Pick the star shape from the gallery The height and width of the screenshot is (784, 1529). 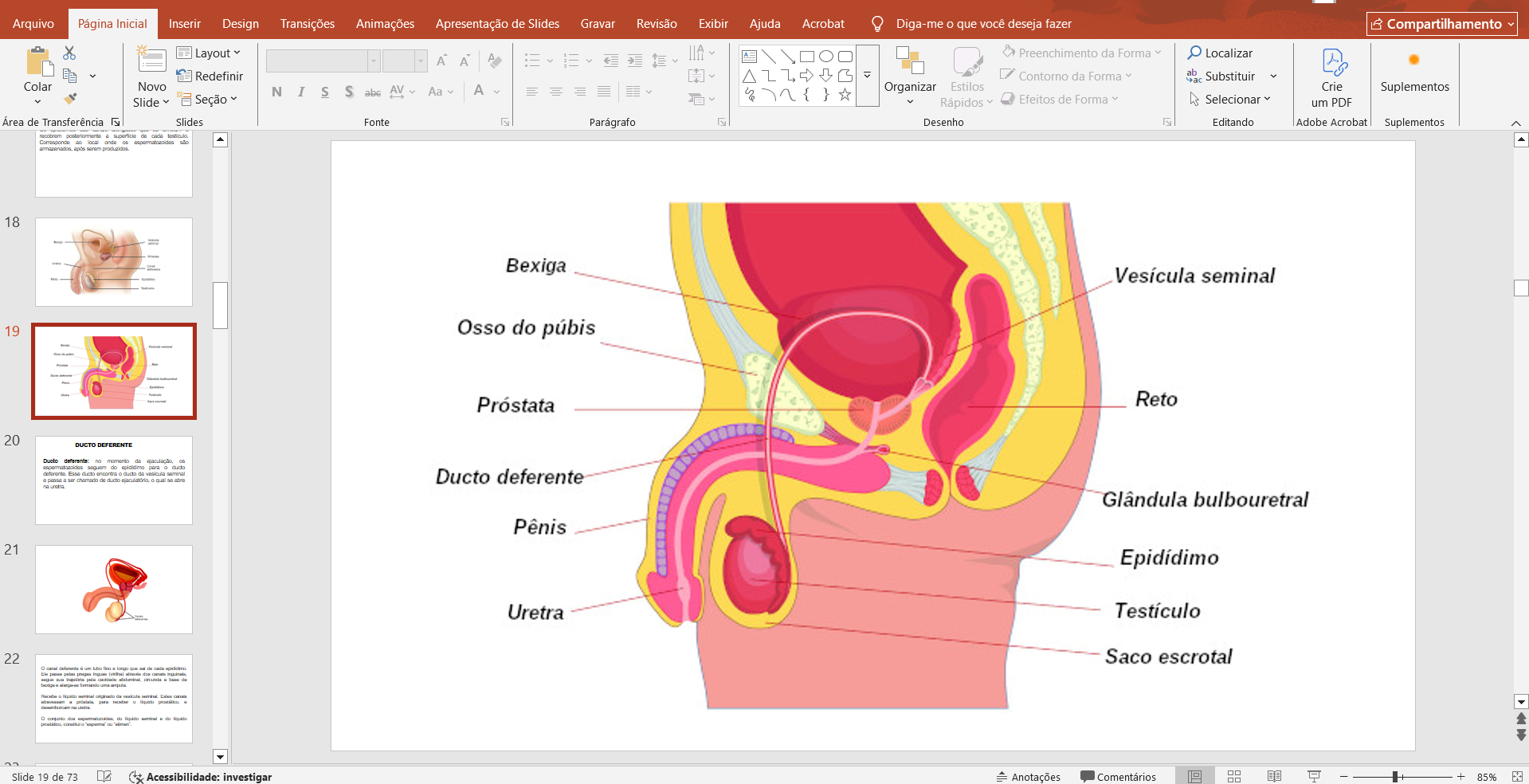(x=845, y=95)
